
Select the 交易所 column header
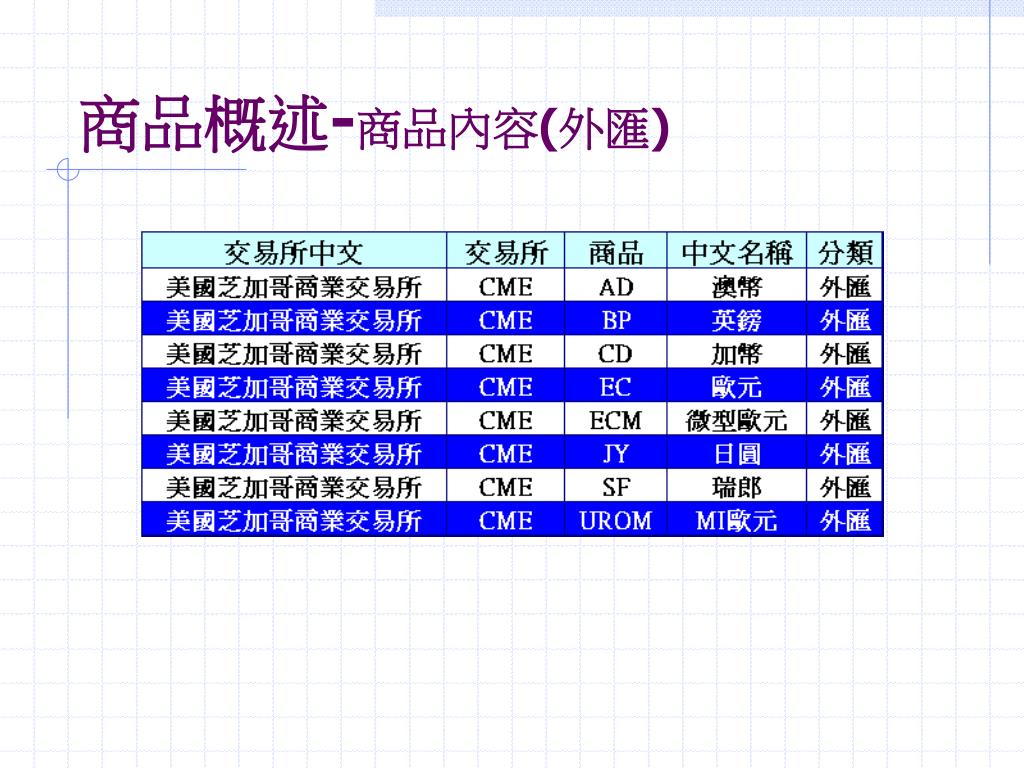tap(505, 251)
